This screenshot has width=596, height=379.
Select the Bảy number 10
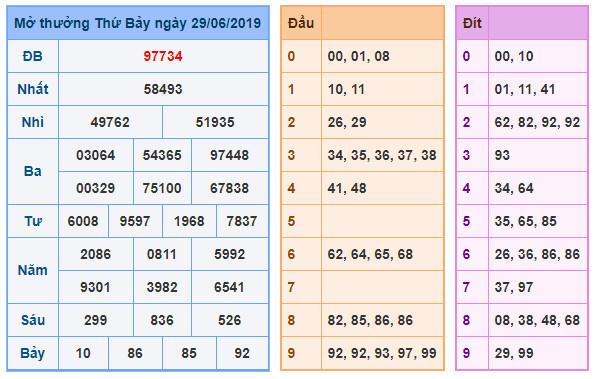[x=83, y=354]
